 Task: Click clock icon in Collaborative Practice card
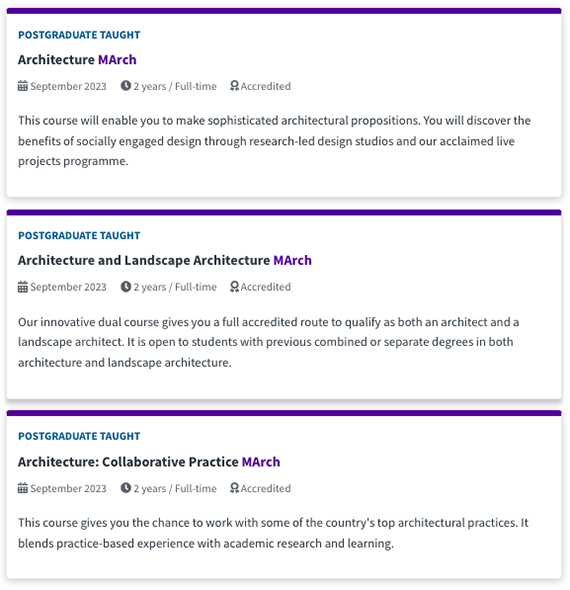coord(126,488)
